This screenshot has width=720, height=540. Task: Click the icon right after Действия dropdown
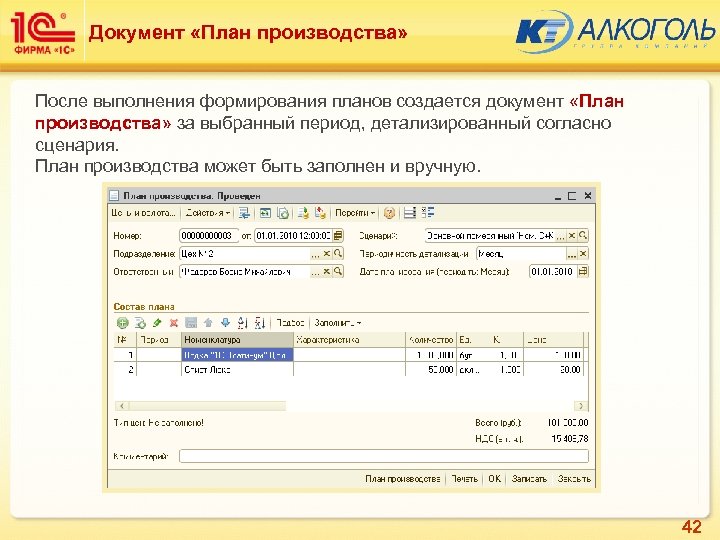245,213
